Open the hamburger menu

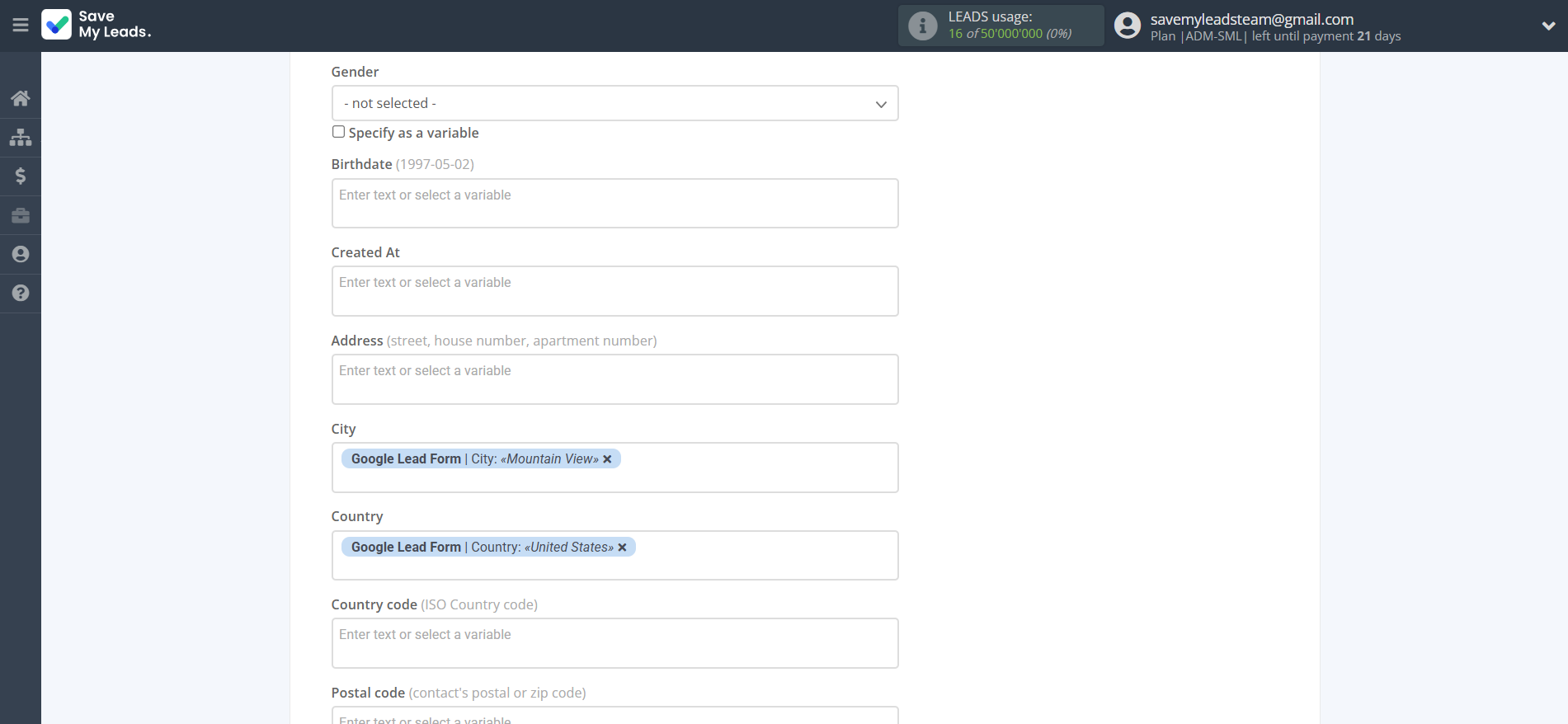point(21,26)
